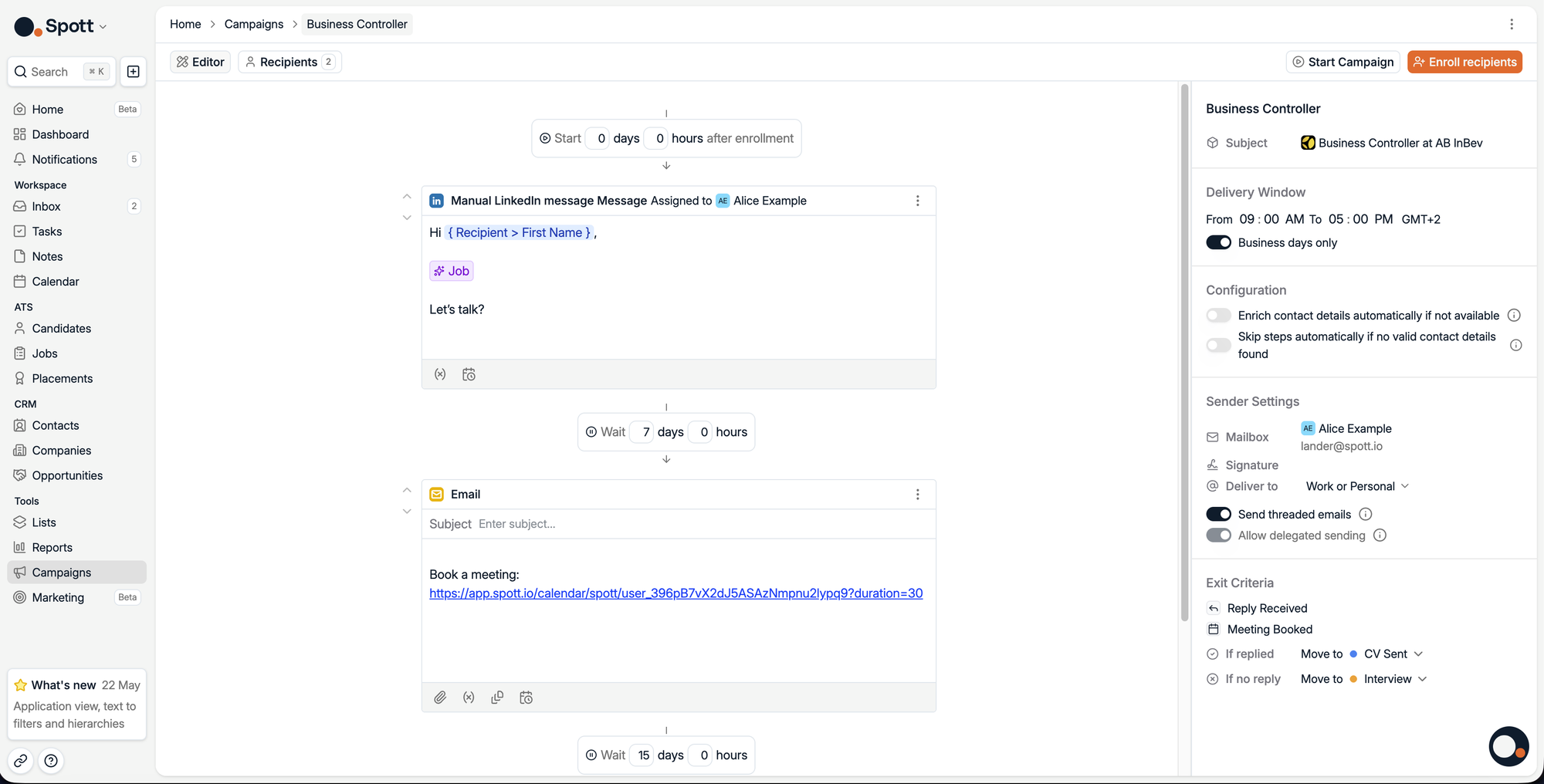Open Candidates in ATS section
1544x784 pixels.
76,328
